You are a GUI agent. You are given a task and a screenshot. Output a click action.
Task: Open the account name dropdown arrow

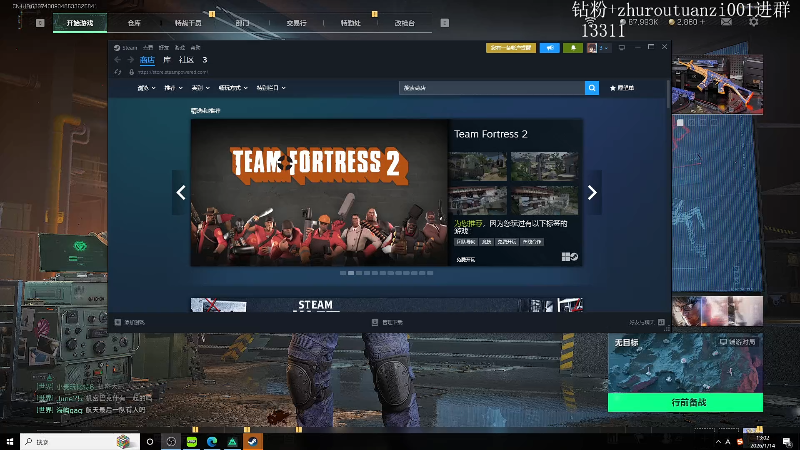click(604, 48)
